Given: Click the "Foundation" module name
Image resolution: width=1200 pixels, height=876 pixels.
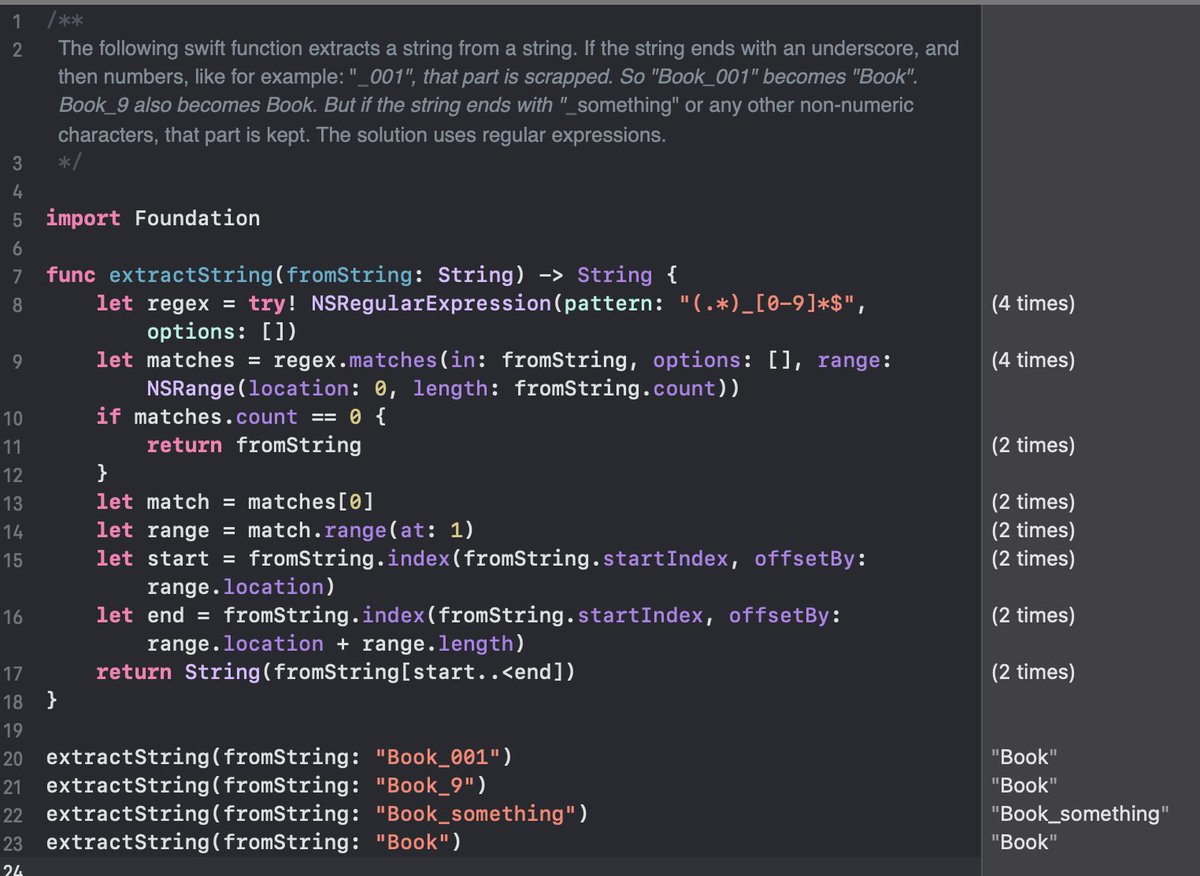Looking at the screenshot, I should click(x=197, y=218).
